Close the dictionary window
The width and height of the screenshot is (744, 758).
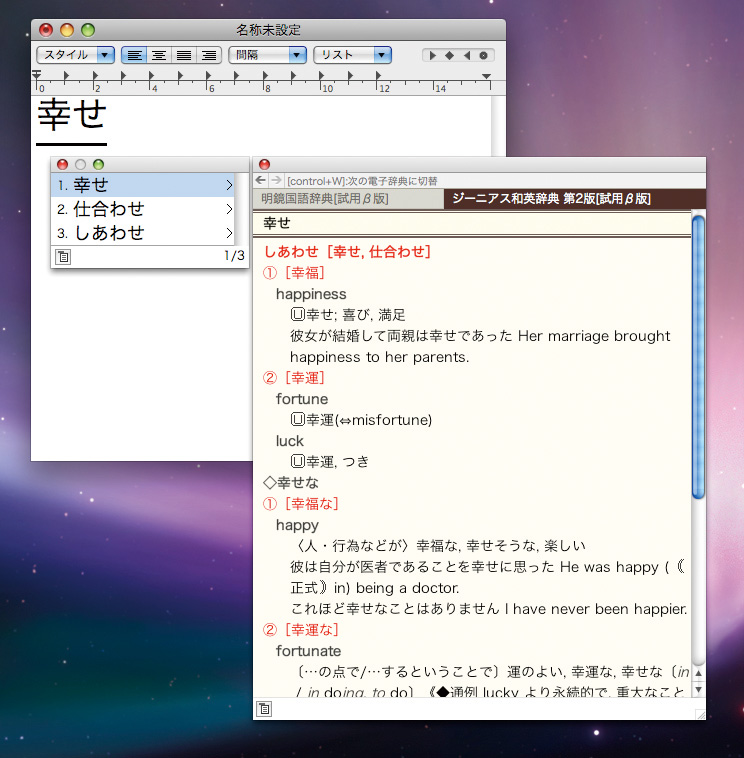point(265,164)
